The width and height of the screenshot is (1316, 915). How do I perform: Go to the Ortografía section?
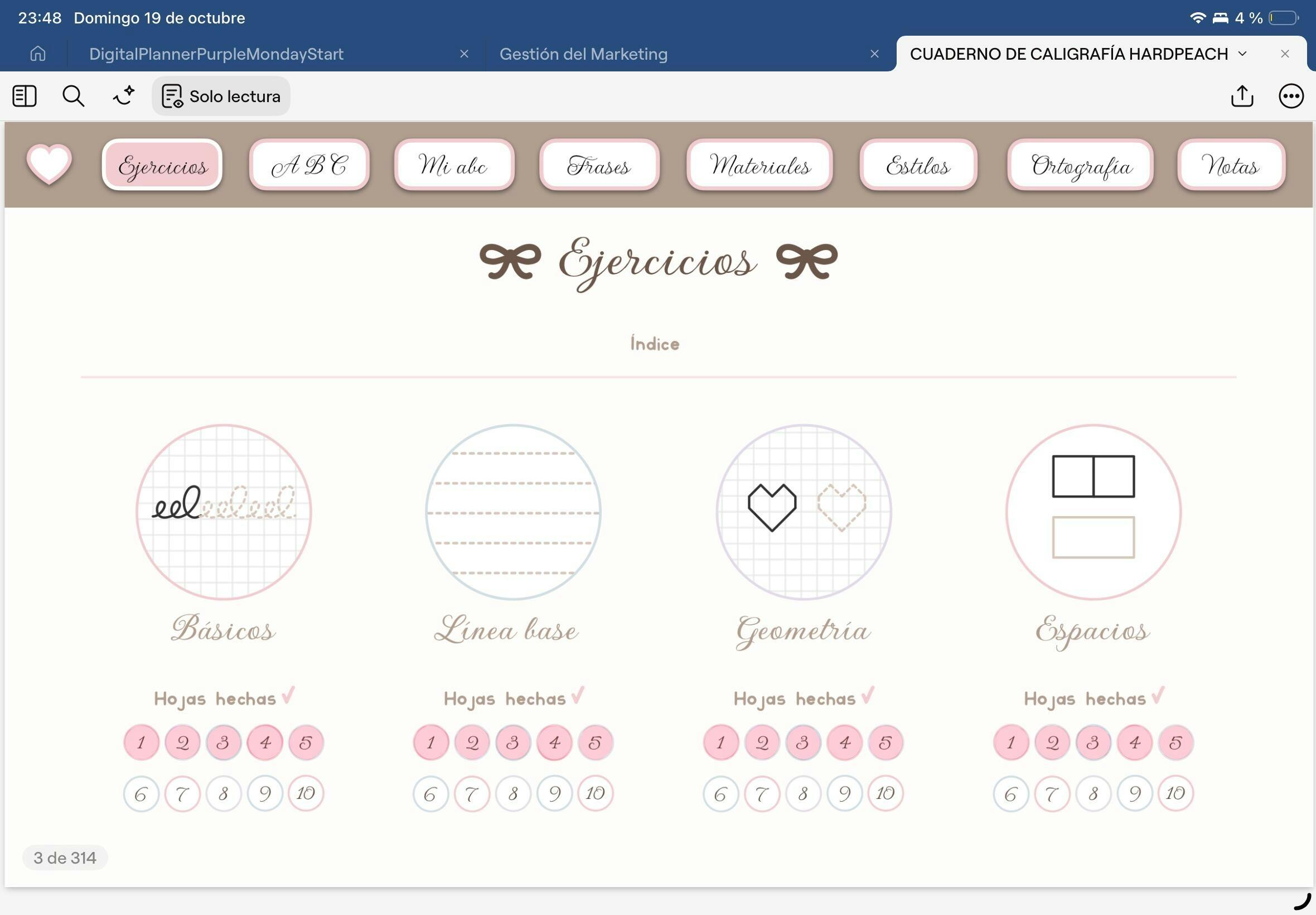click(x=1081, y=165)
